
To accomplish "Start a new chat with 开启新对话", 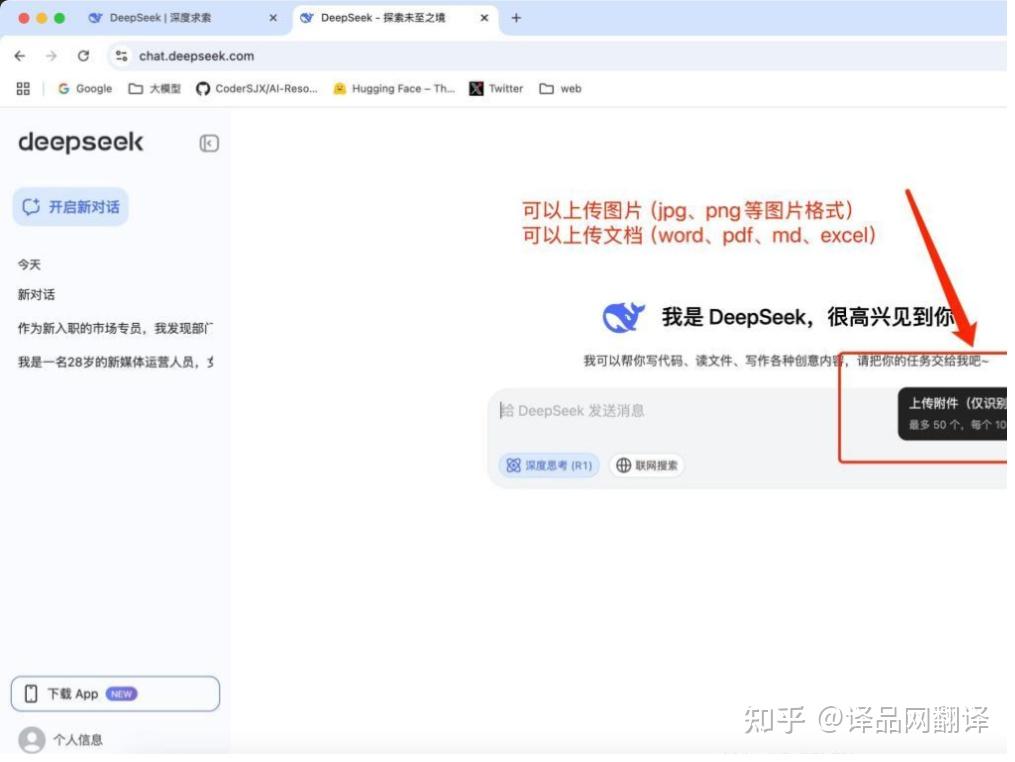I will pyautogui.click(x=71, y=207).
